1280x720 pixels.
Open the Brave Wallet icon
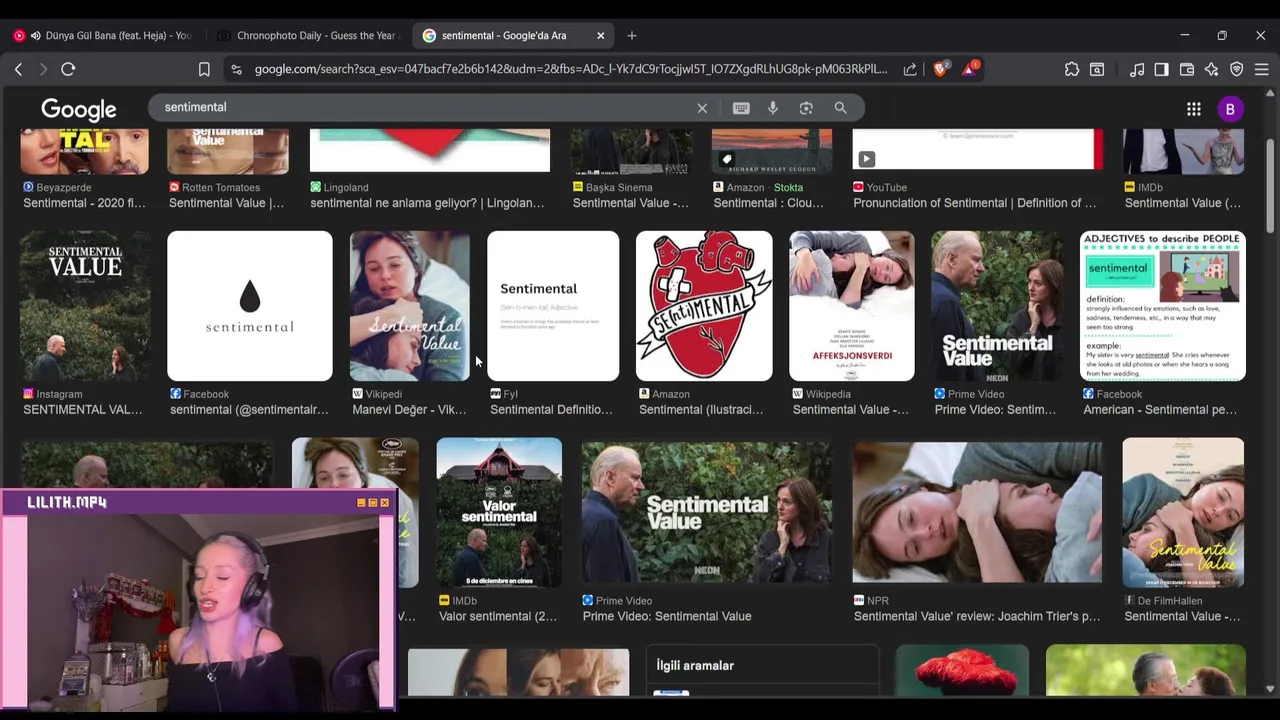(1187, 69)
